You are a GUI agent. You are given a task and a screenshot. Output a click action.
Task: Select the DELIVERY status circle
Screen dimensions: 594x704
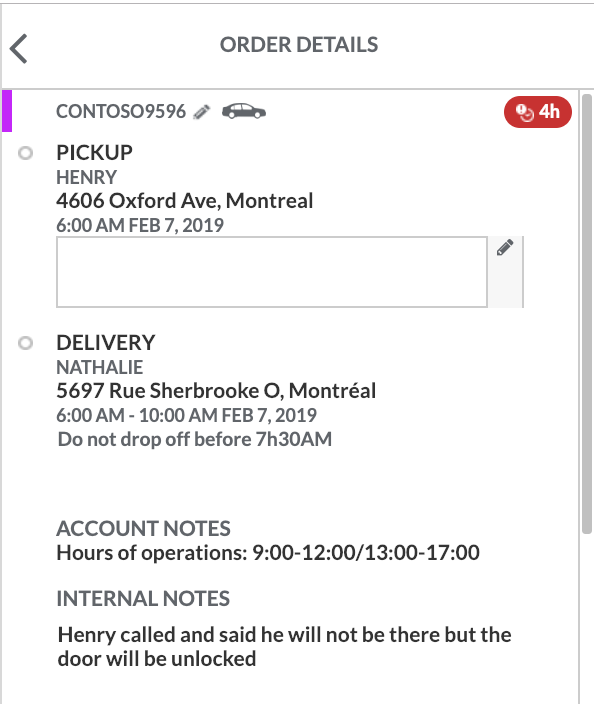click(26, 343)
